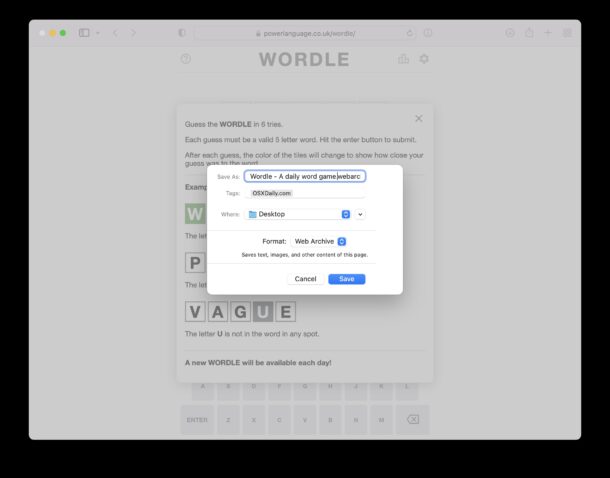Close the Wordle instructions popup

(x=418, y=118)
